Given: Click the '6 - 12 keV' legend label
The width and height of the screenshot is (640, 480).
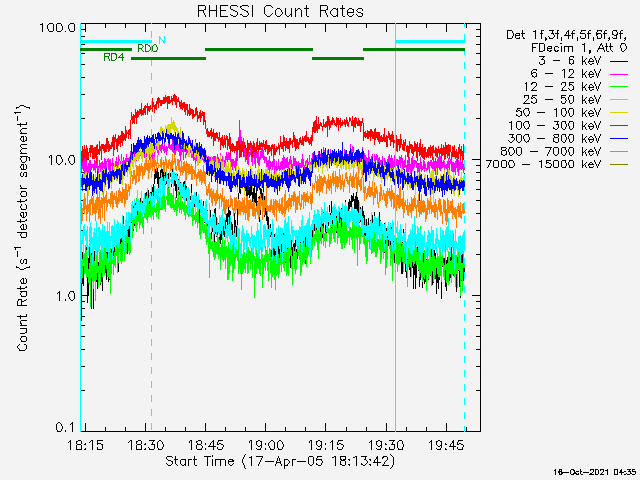Looking at the screenshot, I should [566, 74].
